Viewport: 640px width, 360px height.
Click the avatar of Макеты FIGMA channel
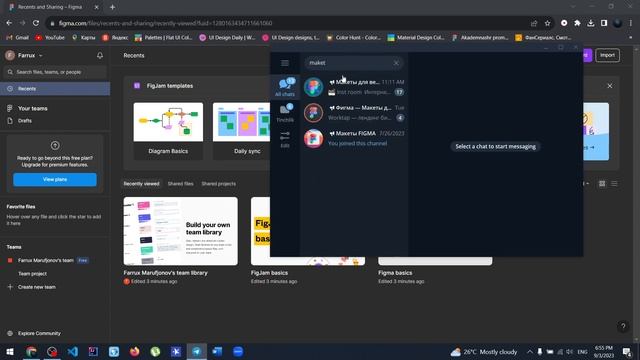pos(313,138)
